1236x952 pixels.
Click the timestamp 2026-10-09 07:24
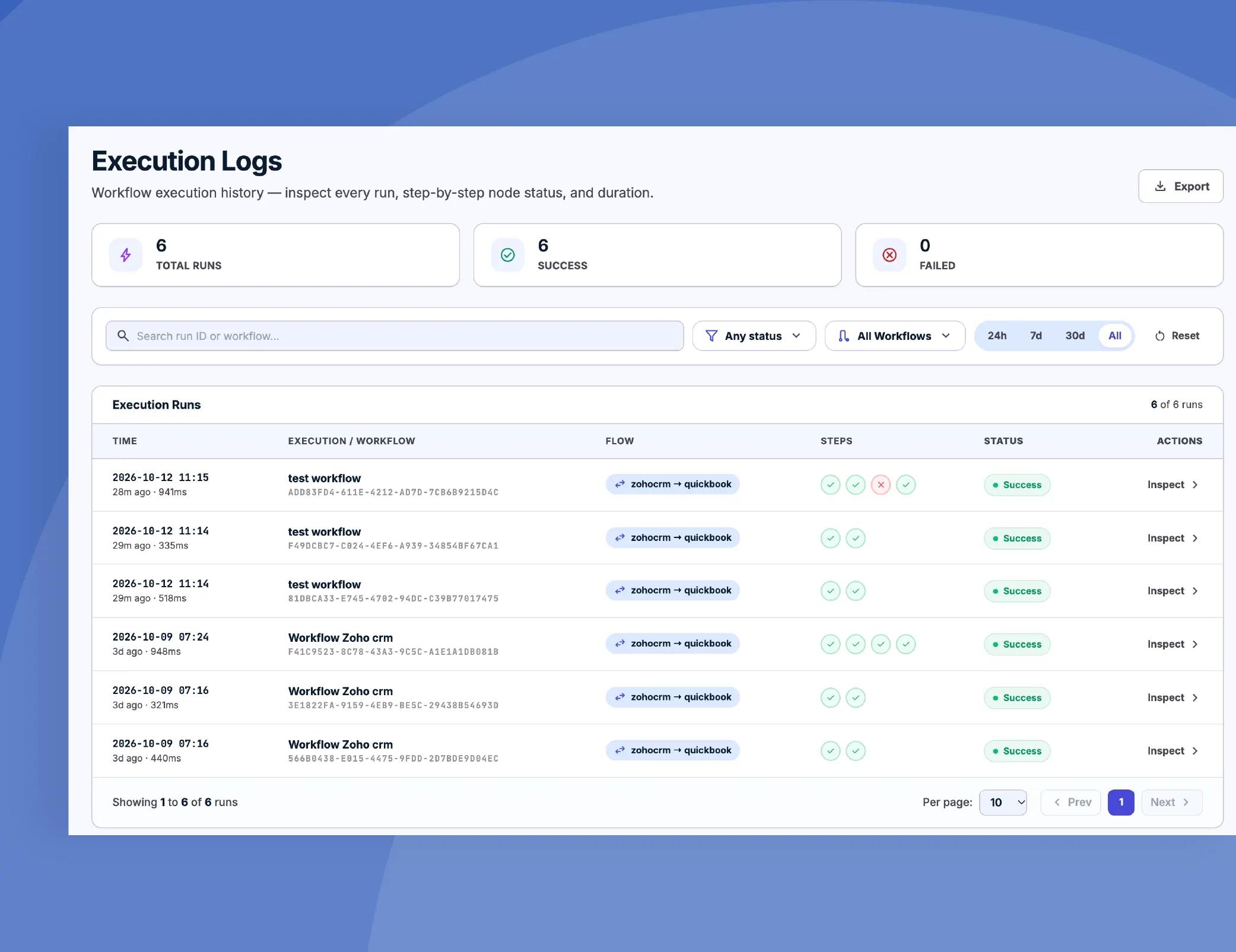coord(161,637)
